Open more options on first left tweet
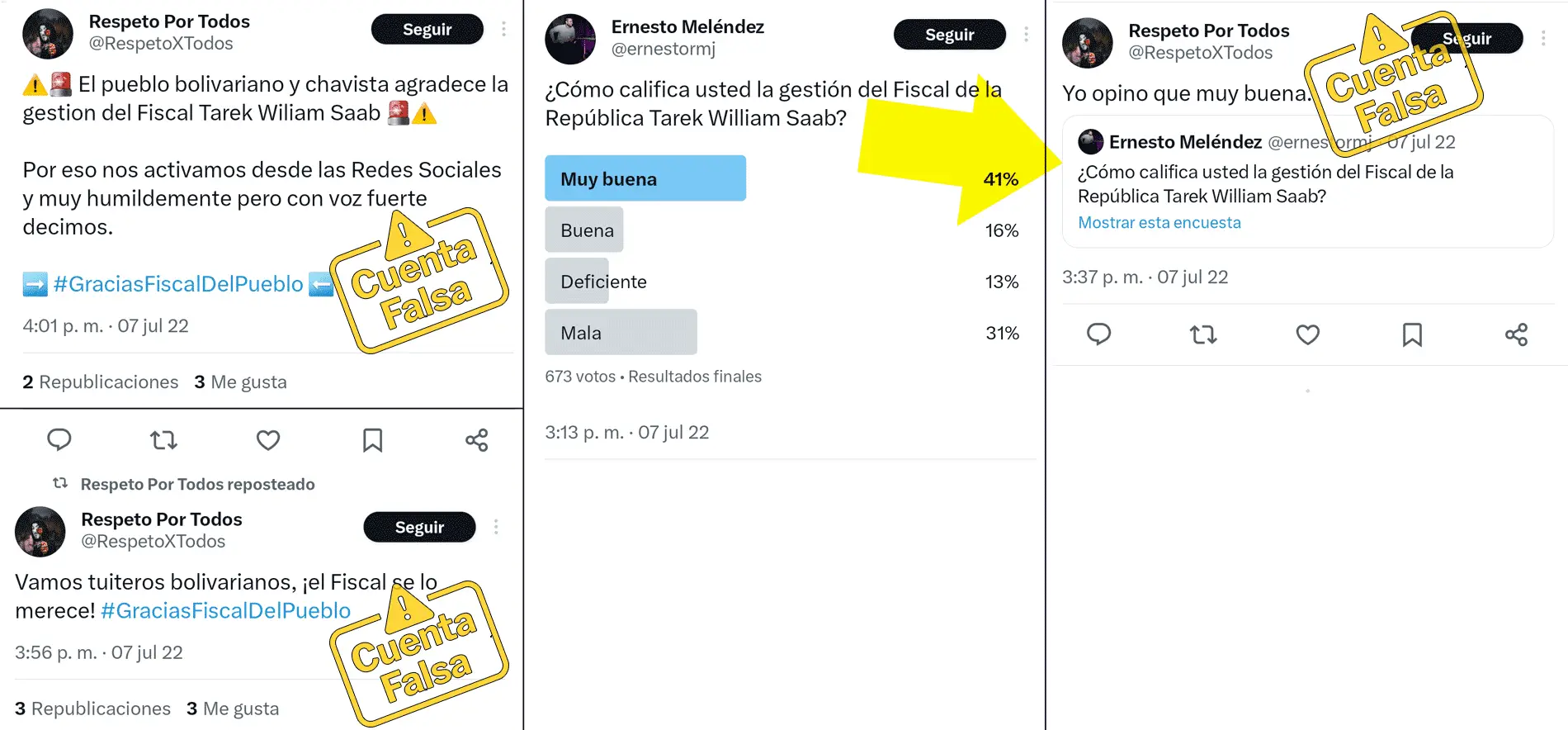The height and width of the screenshot is (730, 1568). click(503, 30)
